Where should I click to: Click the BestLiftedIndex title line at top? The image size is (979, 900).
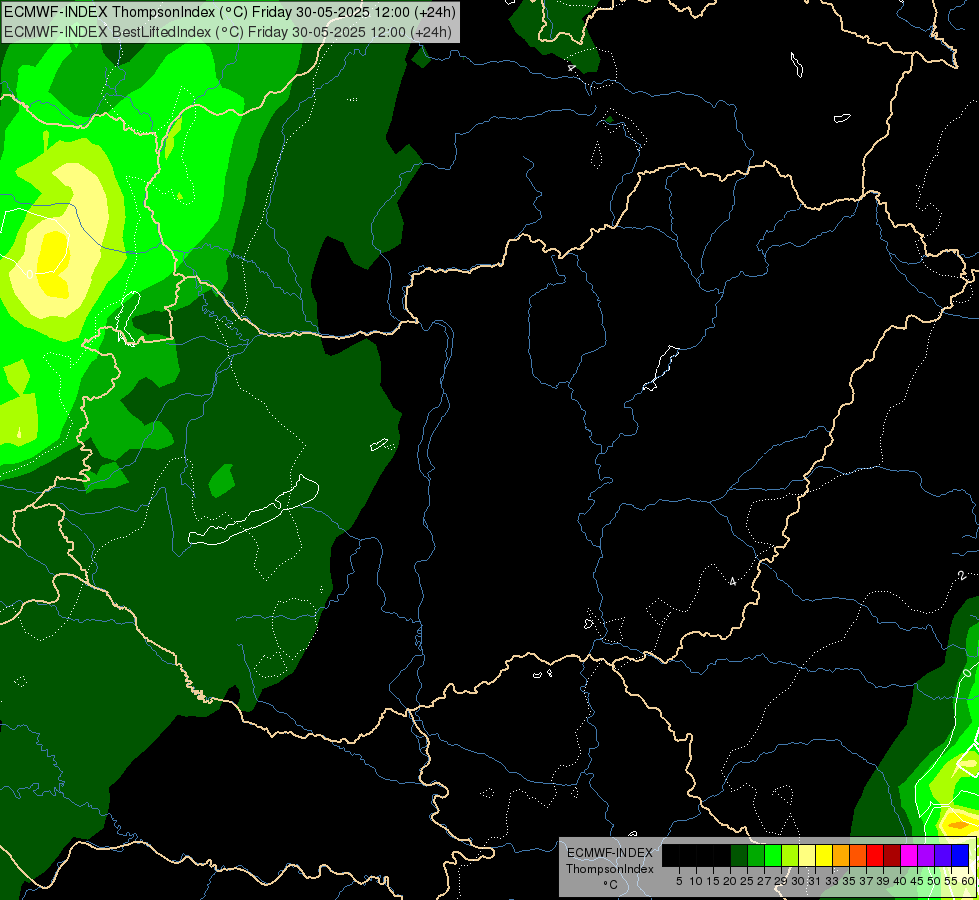(228, 31)
